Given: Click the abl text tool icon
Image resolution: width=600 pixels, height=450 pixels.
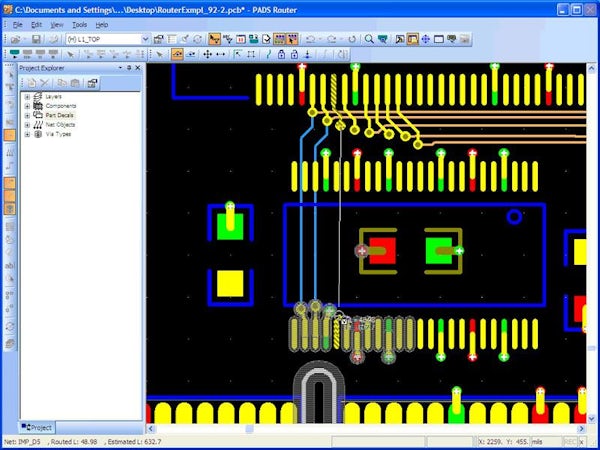Looking at the screenshot, I should coord(10,265).
